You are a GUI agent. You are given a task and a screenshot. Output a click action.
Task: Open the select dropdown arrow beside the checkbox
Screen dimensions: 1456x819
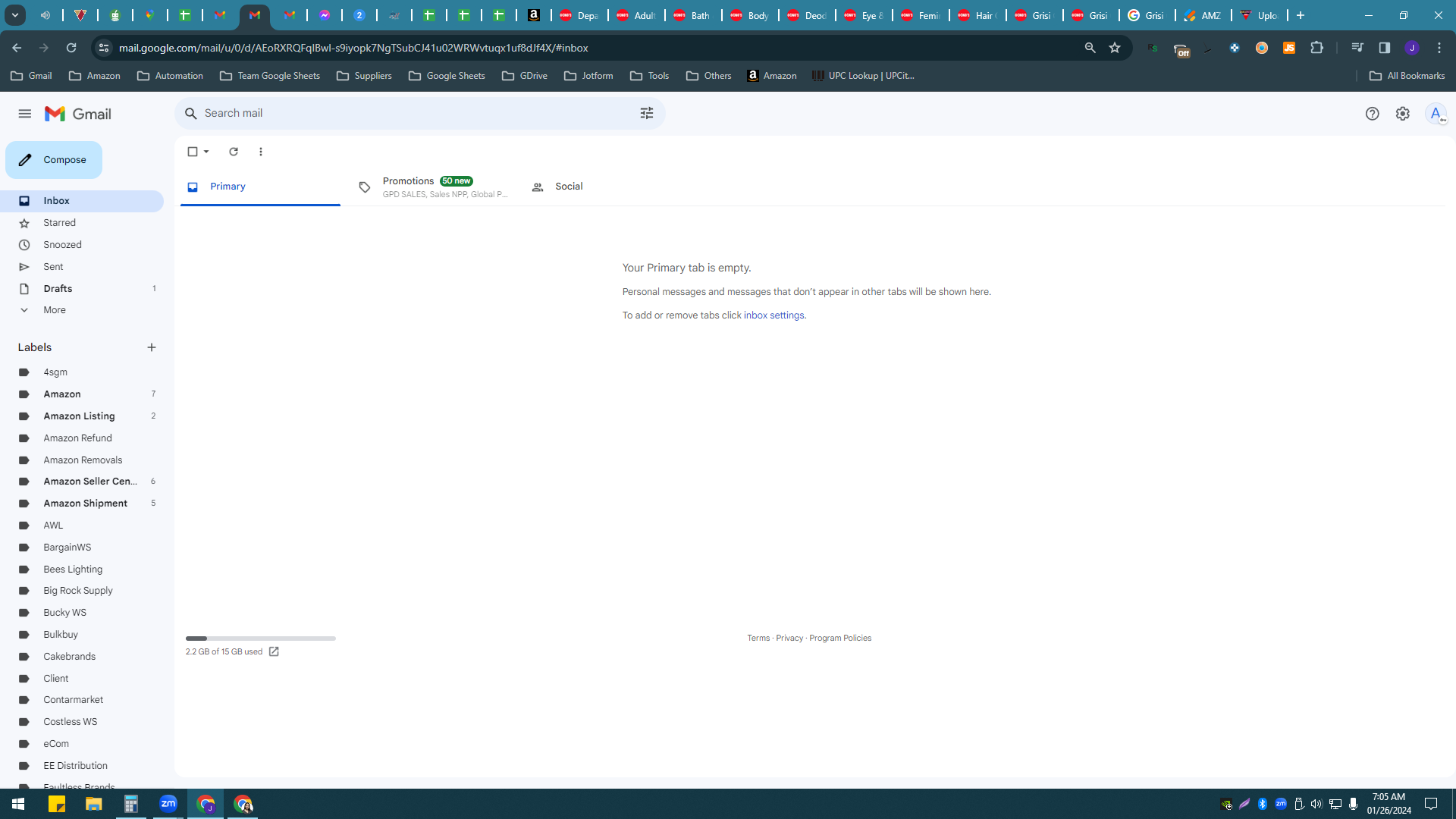pos(206,152)
